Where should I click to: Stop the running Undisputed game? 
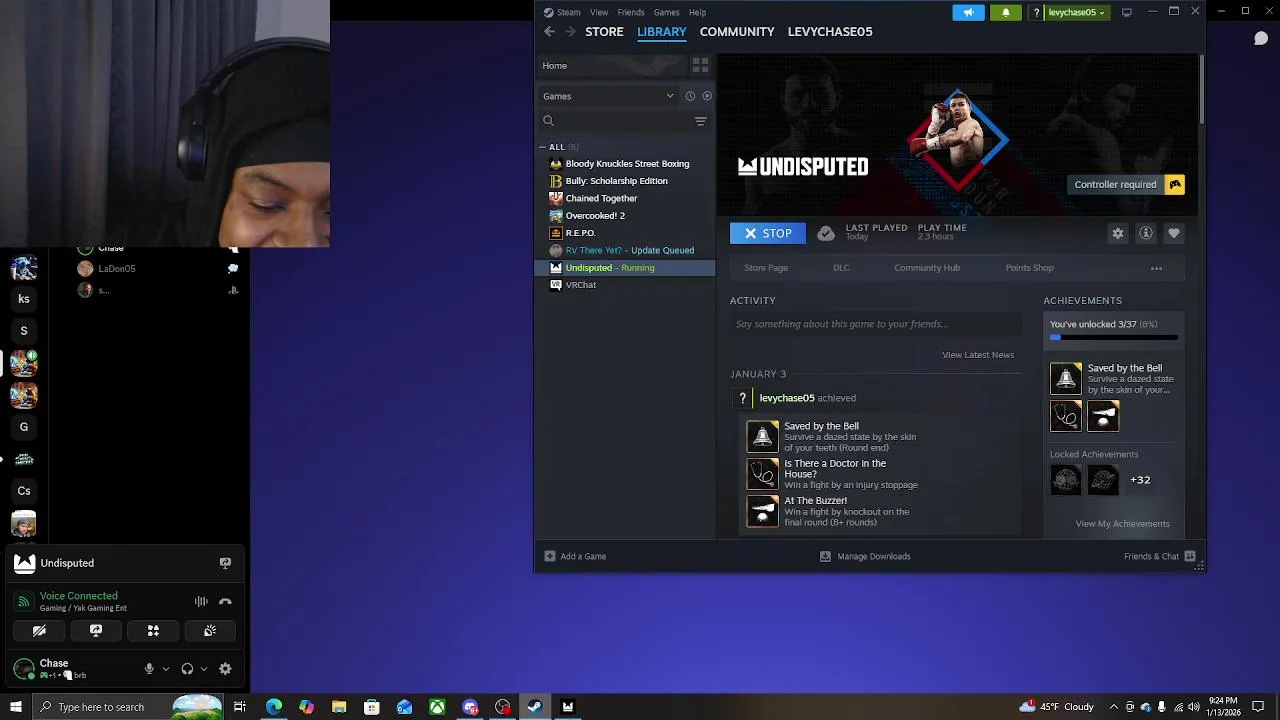tap(768, 233)
